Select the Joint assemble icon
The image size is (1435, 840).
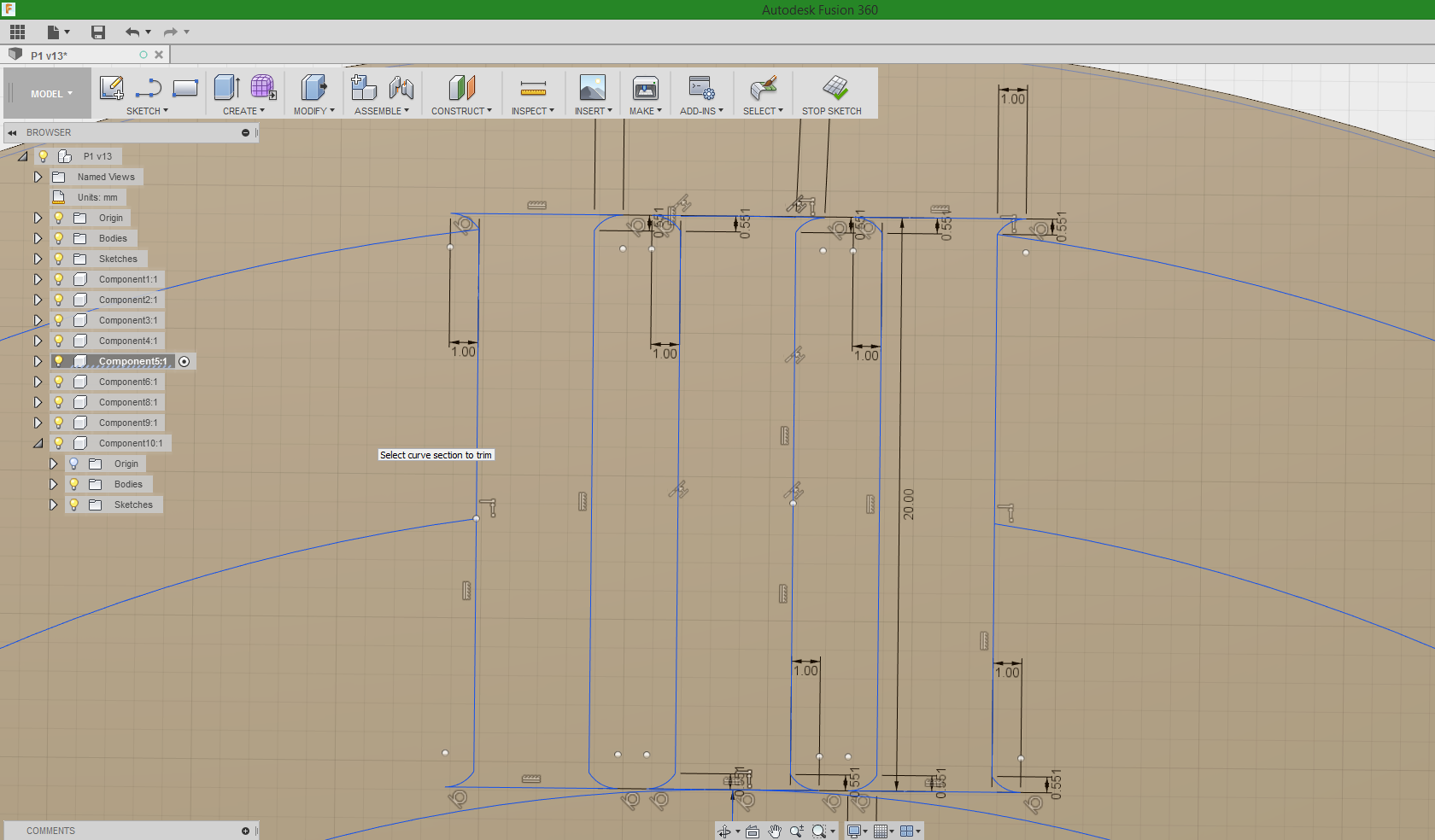pos(401,87)
